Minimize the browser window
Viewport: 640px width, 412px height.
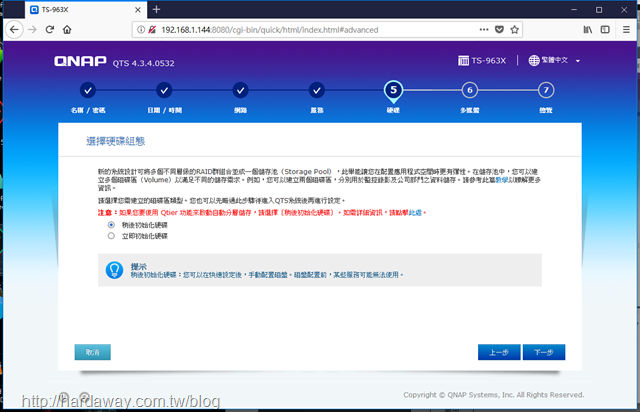574,9
